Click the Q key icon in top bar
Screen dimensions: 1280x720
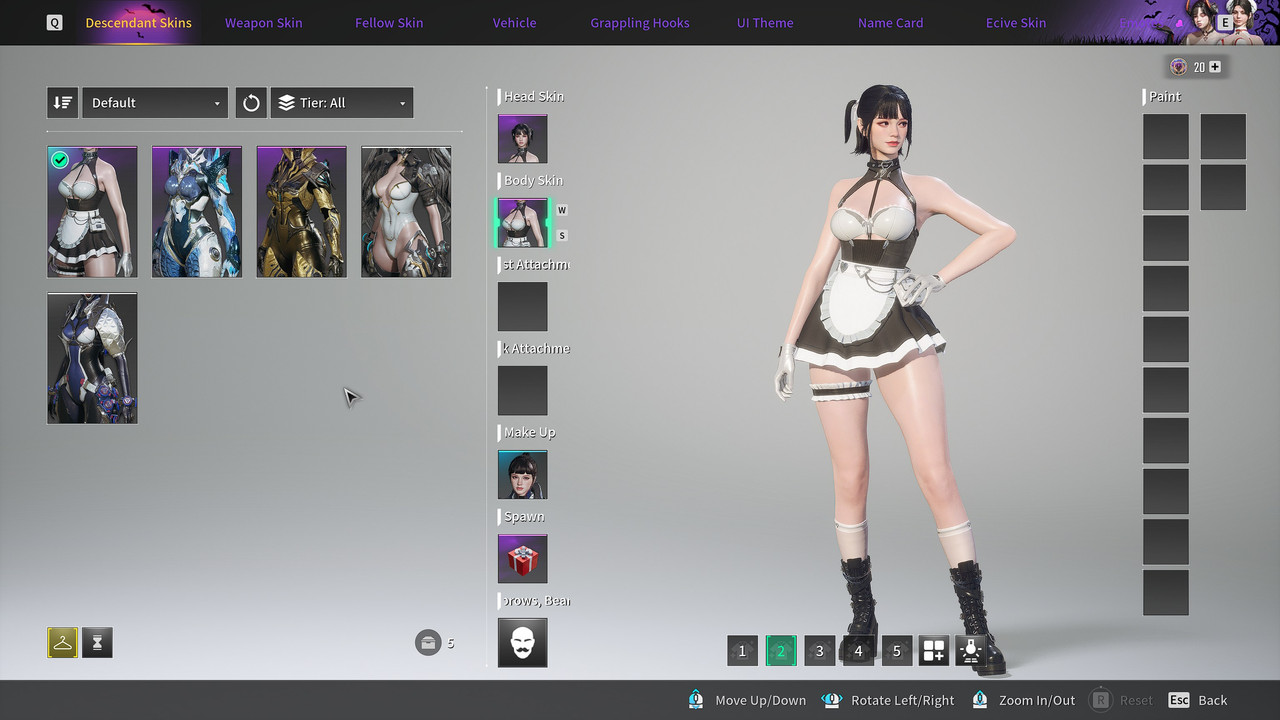click(54, 22)
